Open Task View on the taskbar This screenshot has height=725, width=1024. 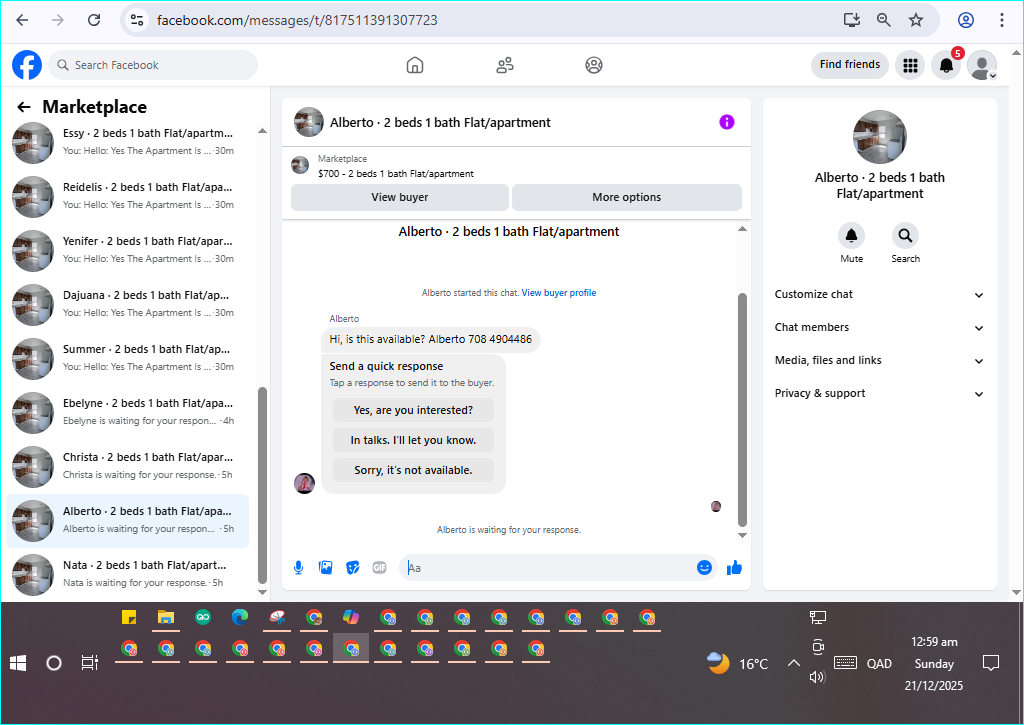[x=89, y=664]
